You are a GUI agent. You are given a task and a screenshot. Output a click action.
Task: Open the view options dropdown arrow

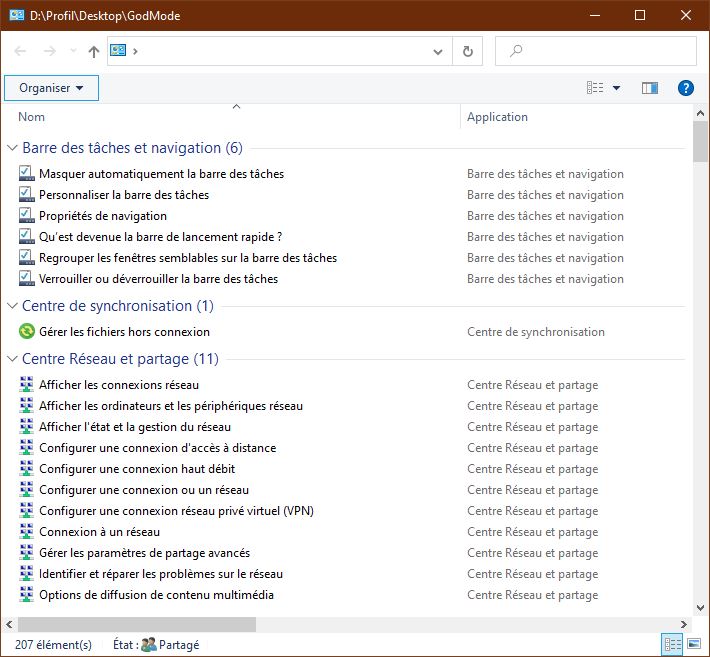(616, 88)
